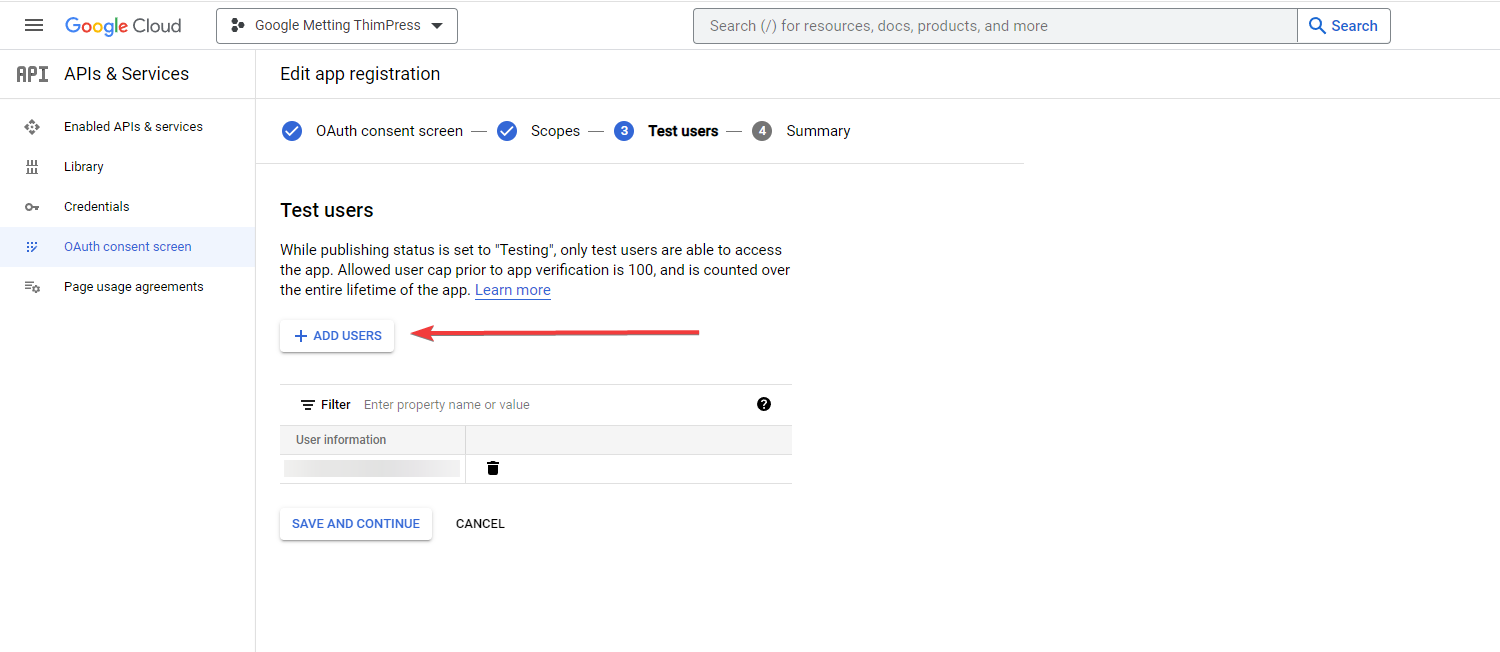Click the OAuth consent screen step checkmark
The image size is (1500, 652).
pos(292,131)
